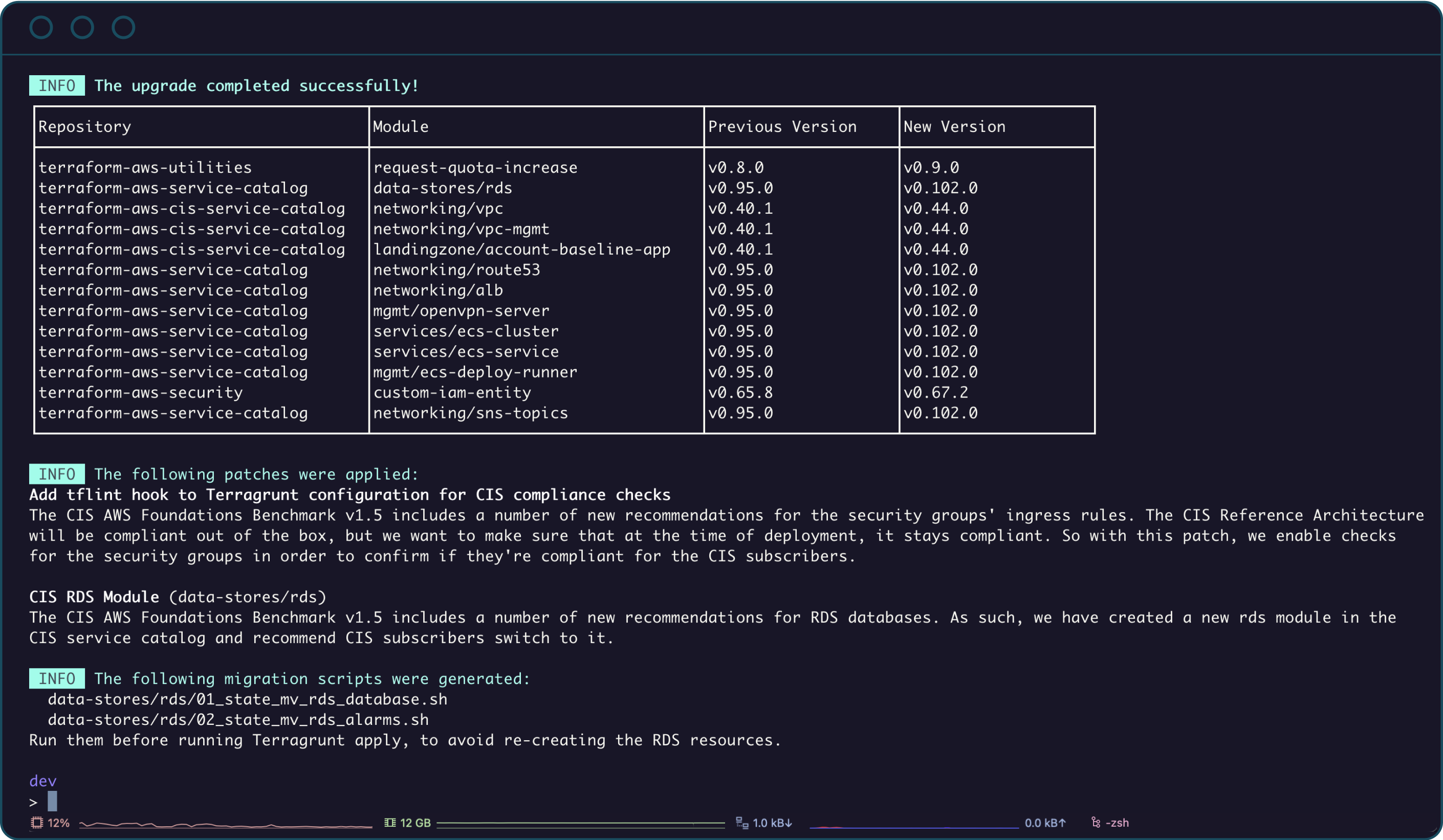Click the 12 GB memory value

[x=415, y=823]
